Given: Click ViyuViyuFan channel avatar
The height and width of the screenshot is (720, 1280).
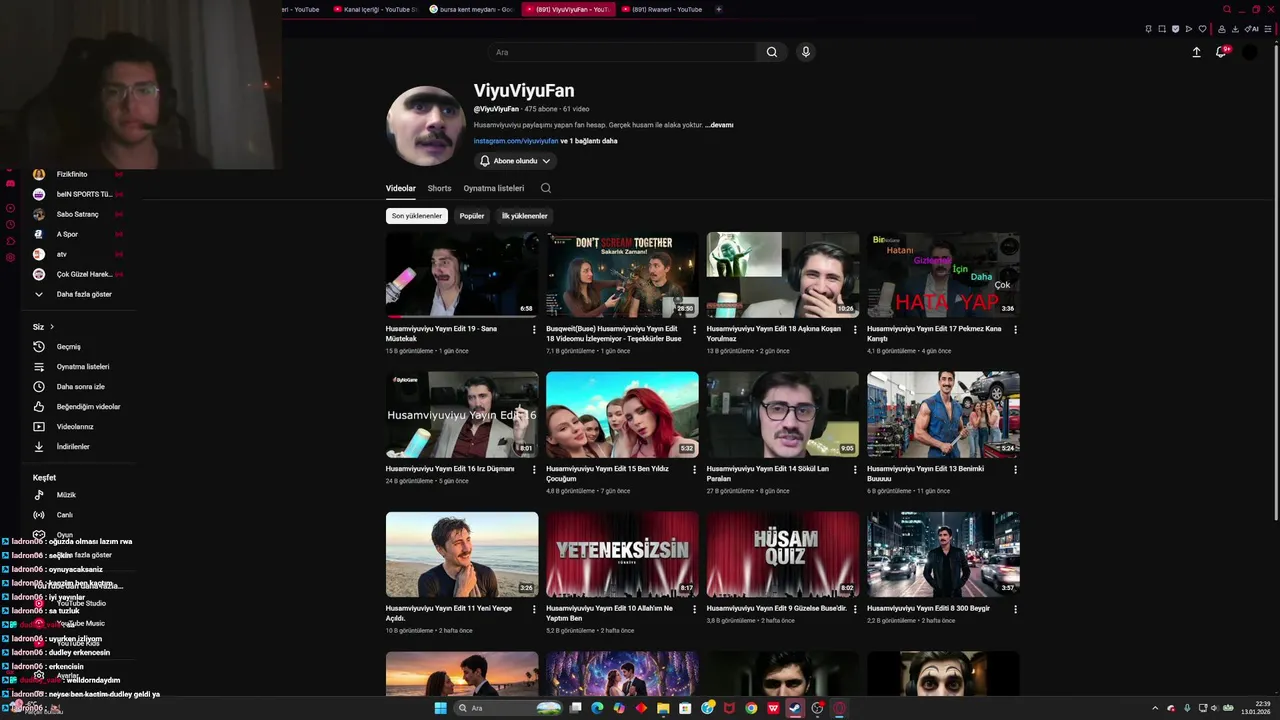Looking at the screenshot, I should click(x=426, y=126).
